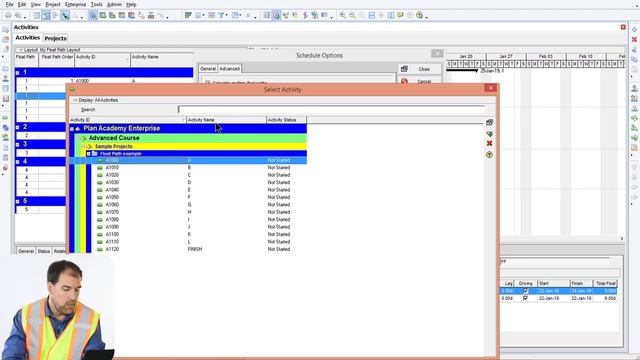This screenshot has width=640, height=360.
Task: Click the Help question icon in Select Activity
Action: point(489,155)
